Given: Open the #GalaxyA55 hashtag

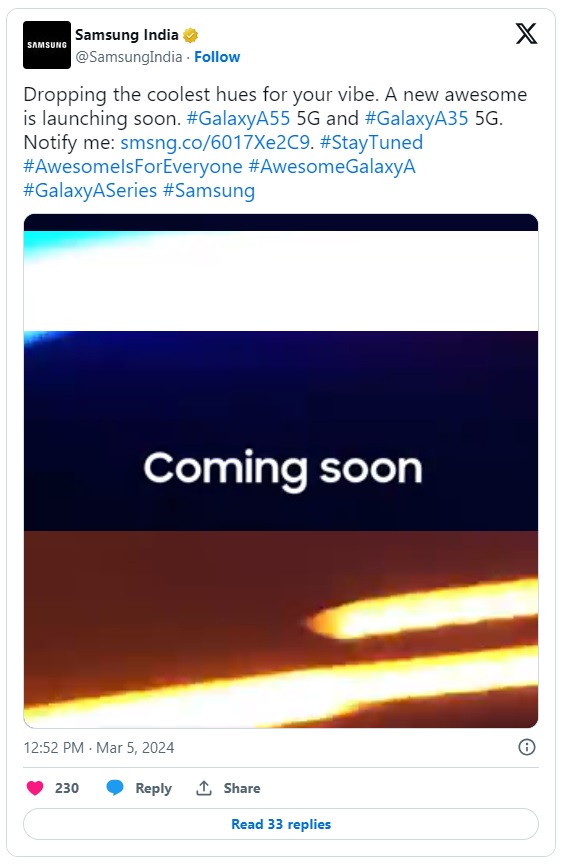Looking at the screenshot, I should click(238, 118).
